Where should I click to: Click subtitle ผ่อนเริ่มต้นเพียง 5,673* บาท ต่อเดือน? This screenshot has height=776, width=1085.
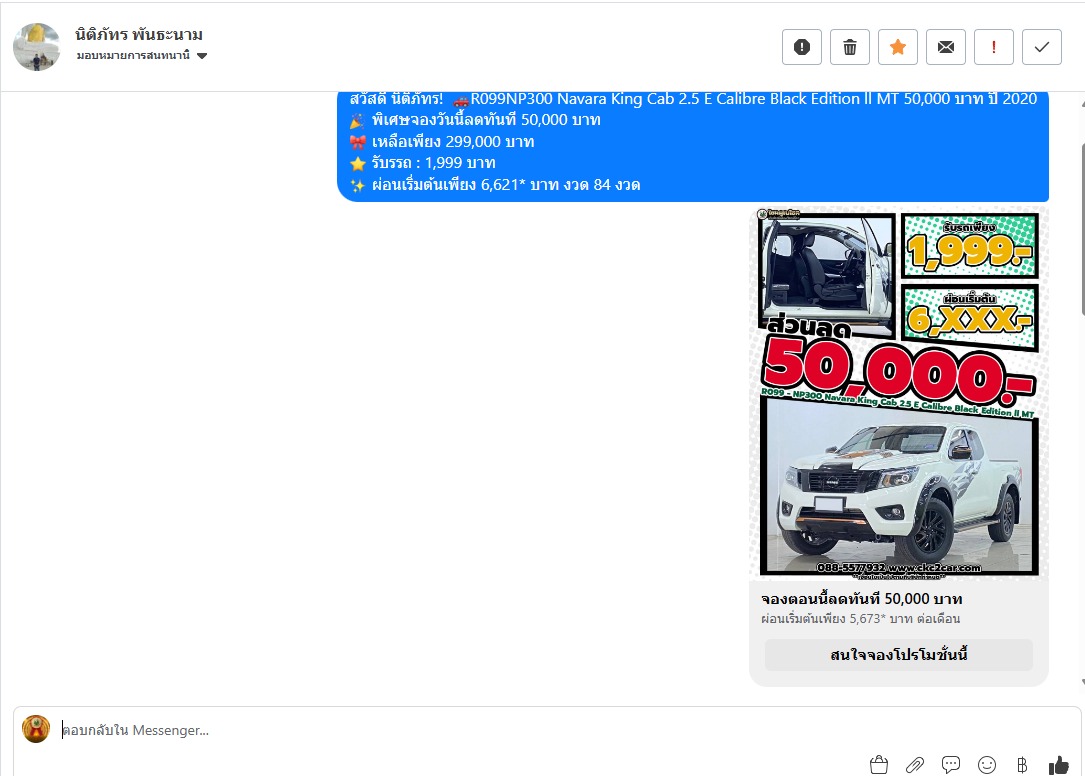click(x=860, y=619)
